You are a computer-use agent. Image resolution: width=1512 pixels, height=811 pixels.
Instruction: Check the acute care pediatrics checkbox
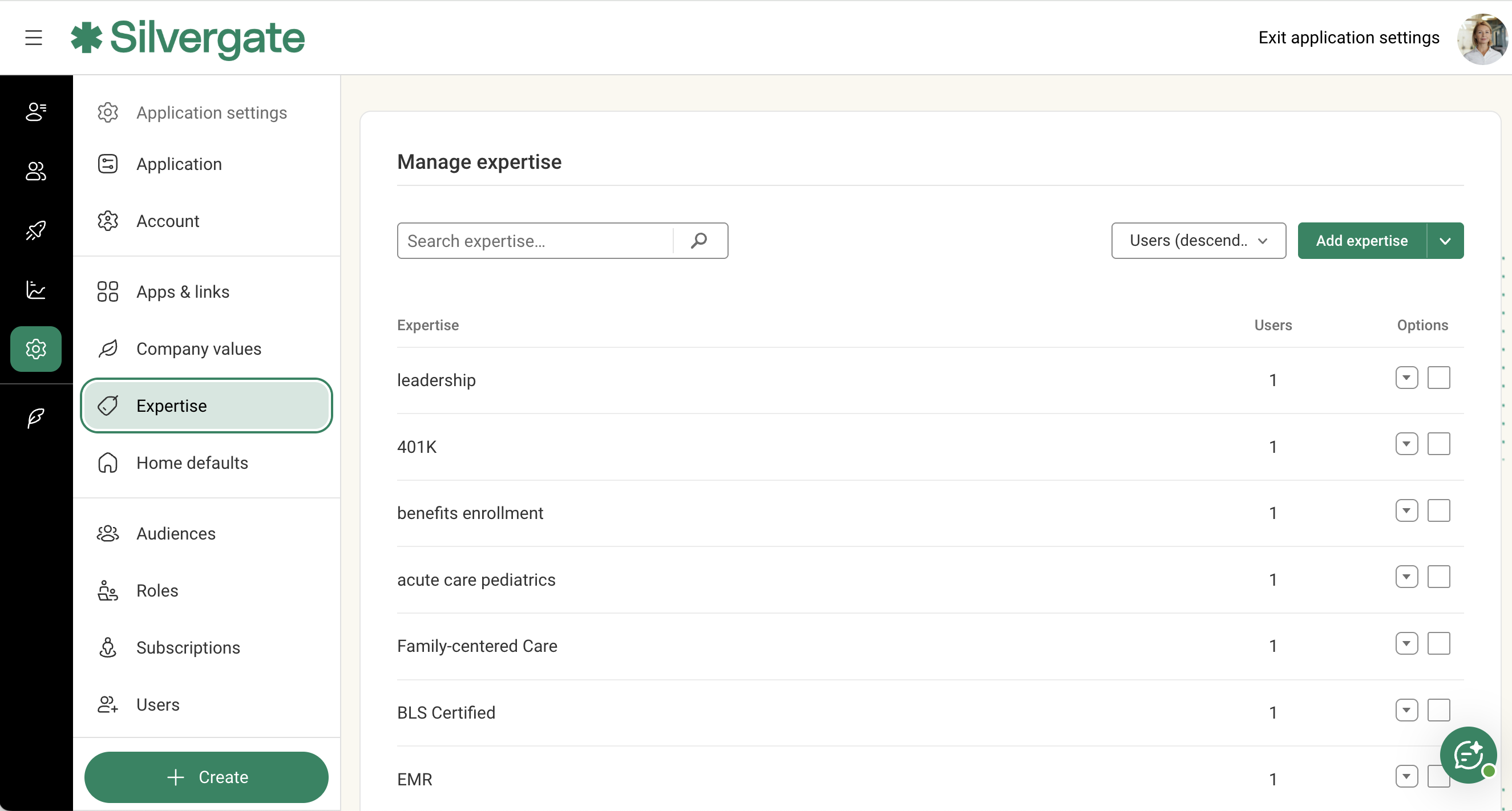[1438, 577]
